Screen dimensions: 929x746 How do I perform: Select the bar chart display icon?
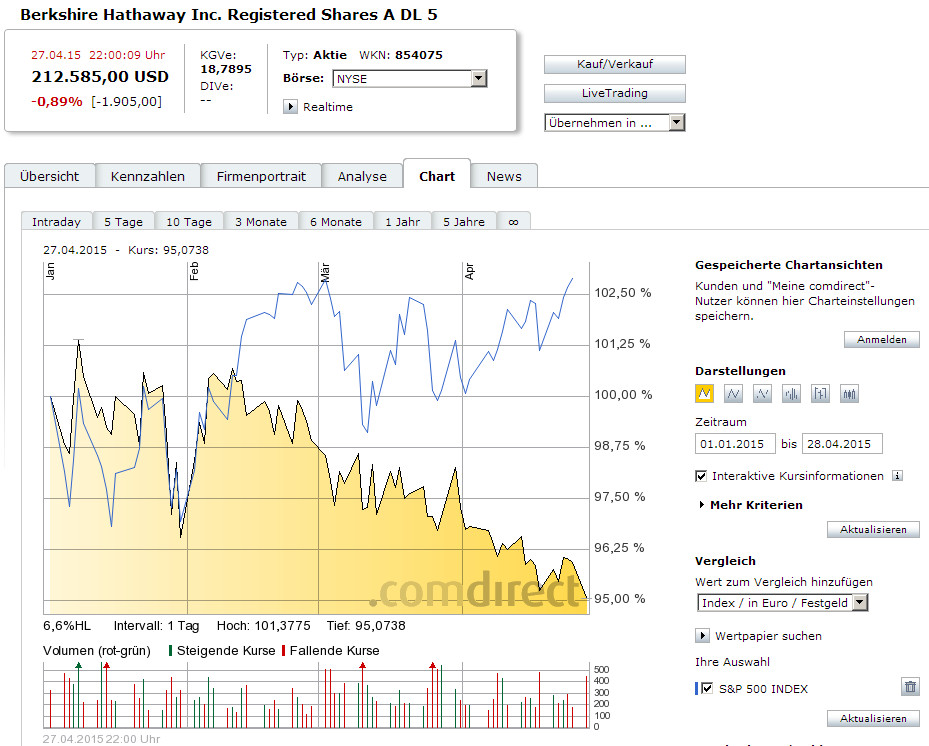pos(791,393)
